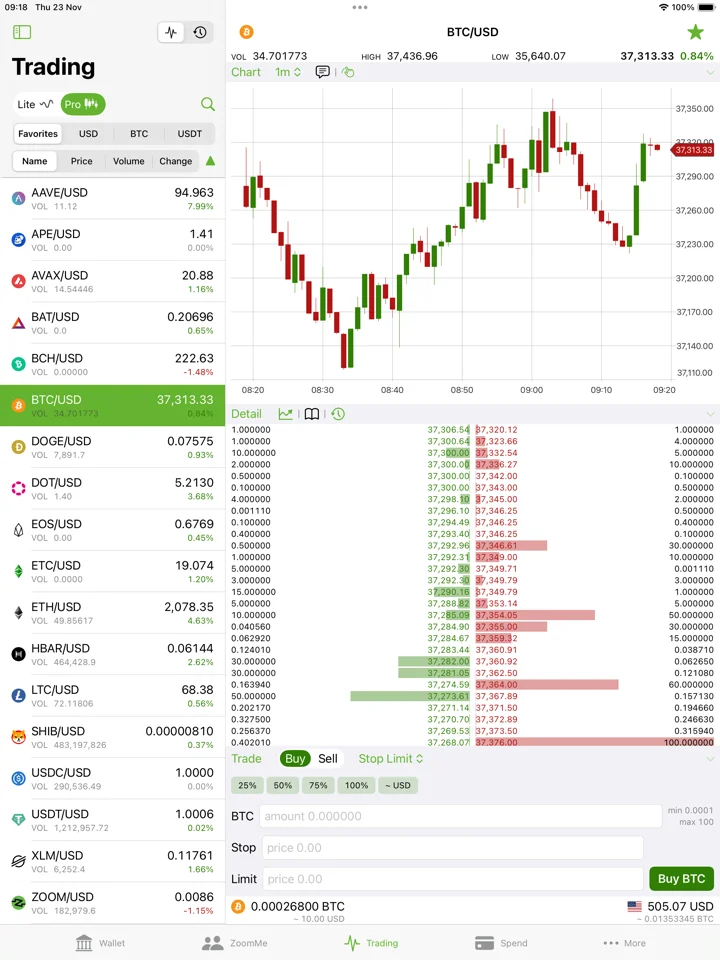
Task: Collapse the Chart section chevron
Action: [x=710, y=72]
